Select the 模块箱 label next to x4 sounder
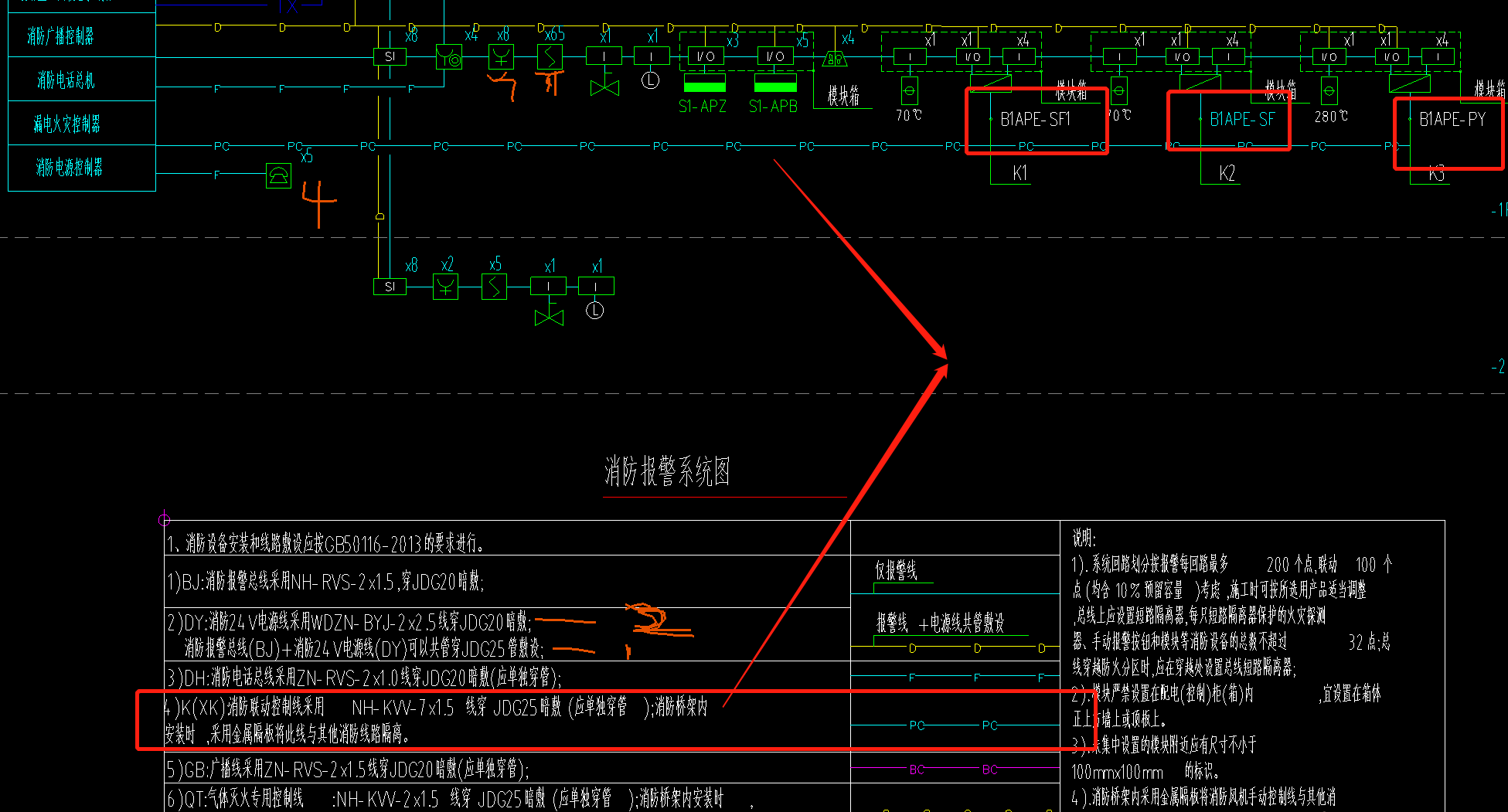1508x812 pixels. pyautogui.click(x=843, y=96)
